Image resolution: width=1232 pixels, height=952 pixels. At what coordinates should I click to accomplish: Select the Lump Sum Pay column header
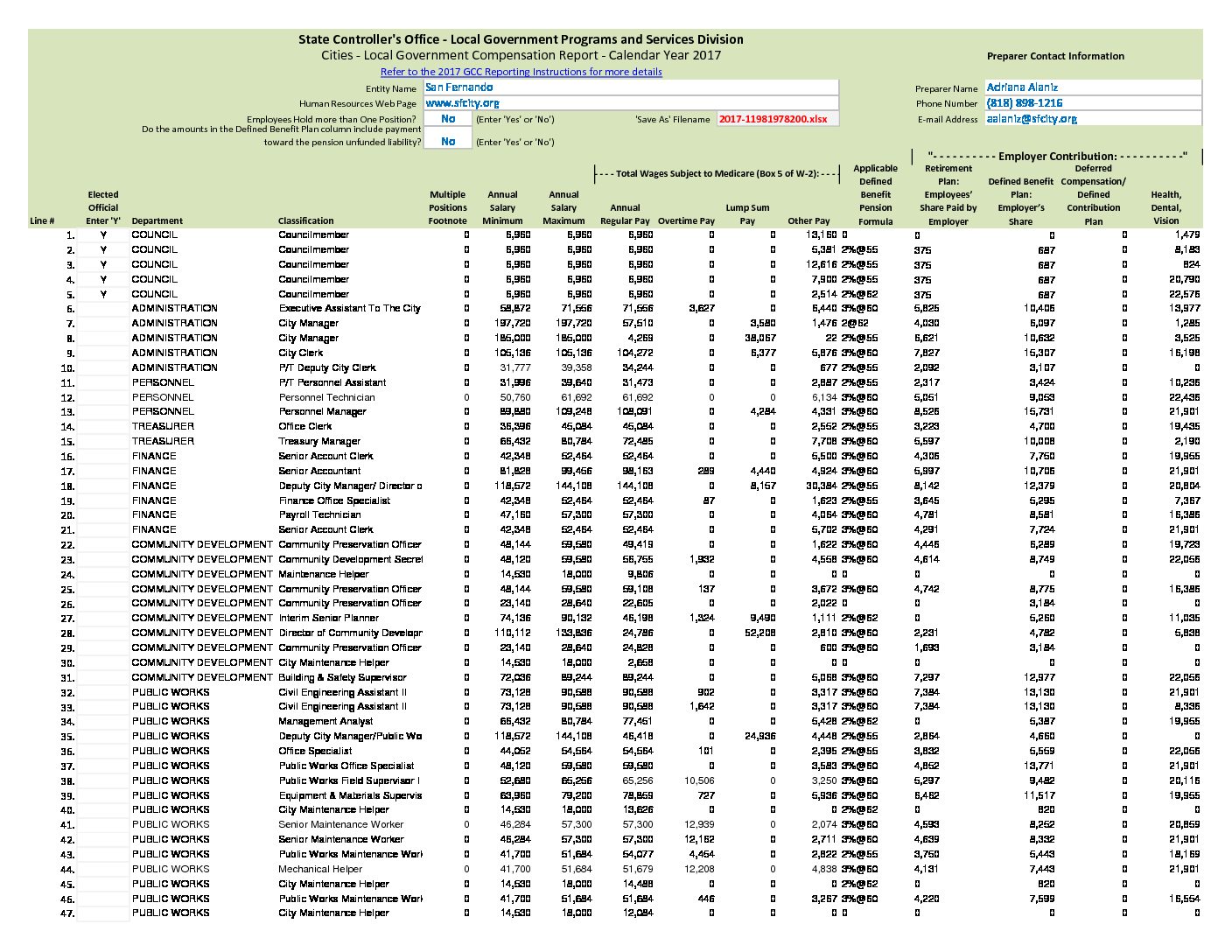(x=747, y=214)
